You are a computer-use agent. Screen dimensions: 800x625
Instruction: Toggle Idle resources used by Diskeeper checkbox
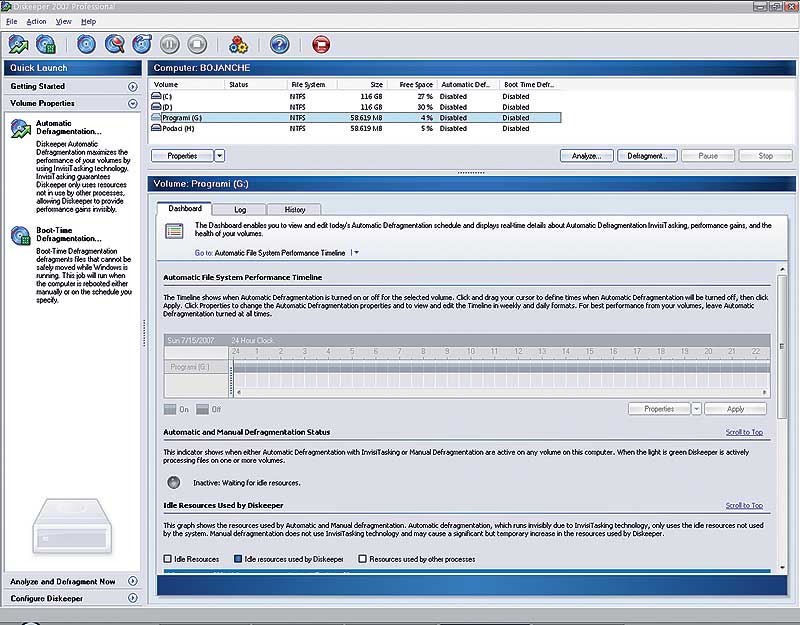[238, 559]
